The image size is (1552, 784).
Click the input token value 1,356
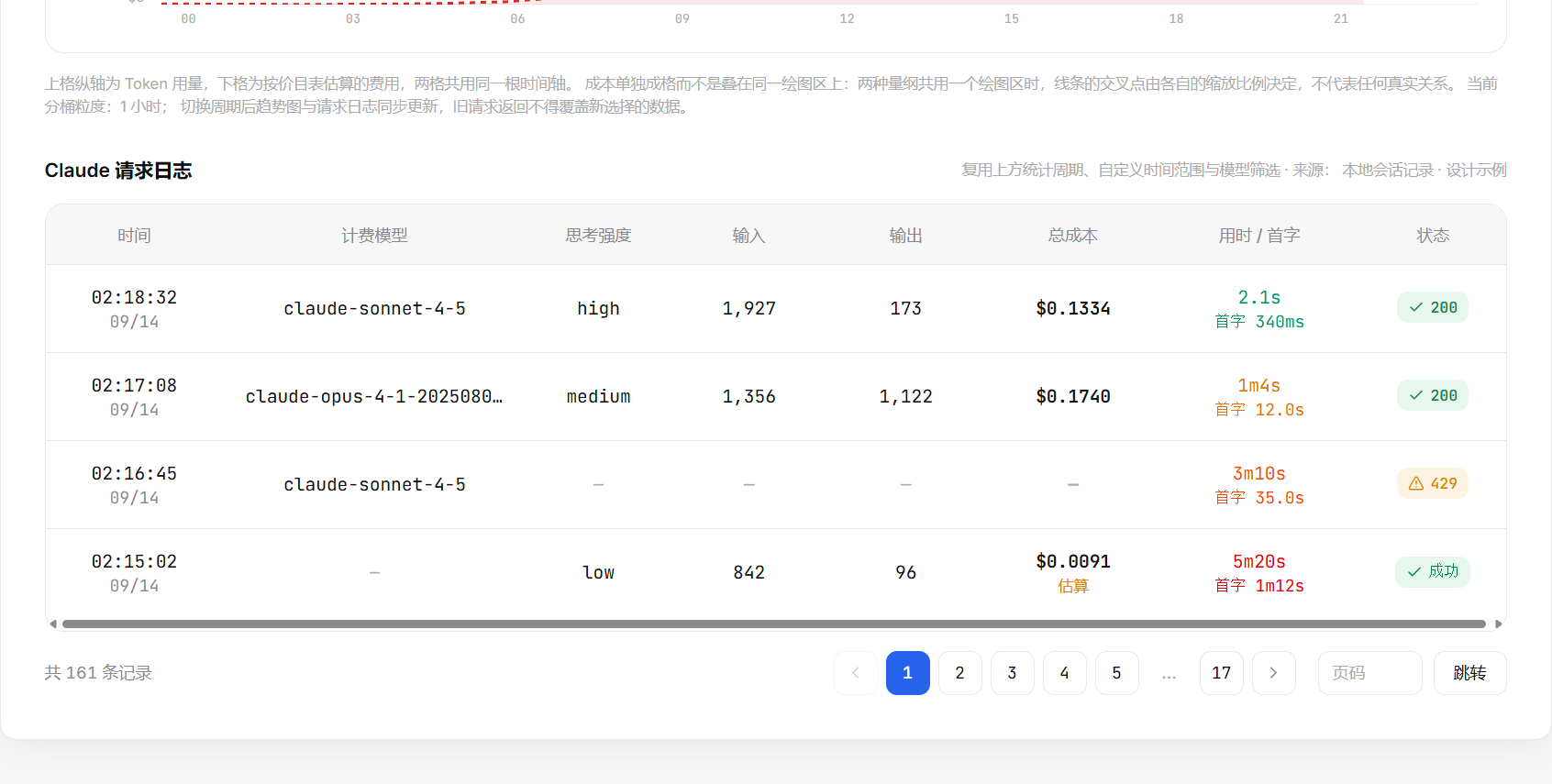tap(748, 397)
